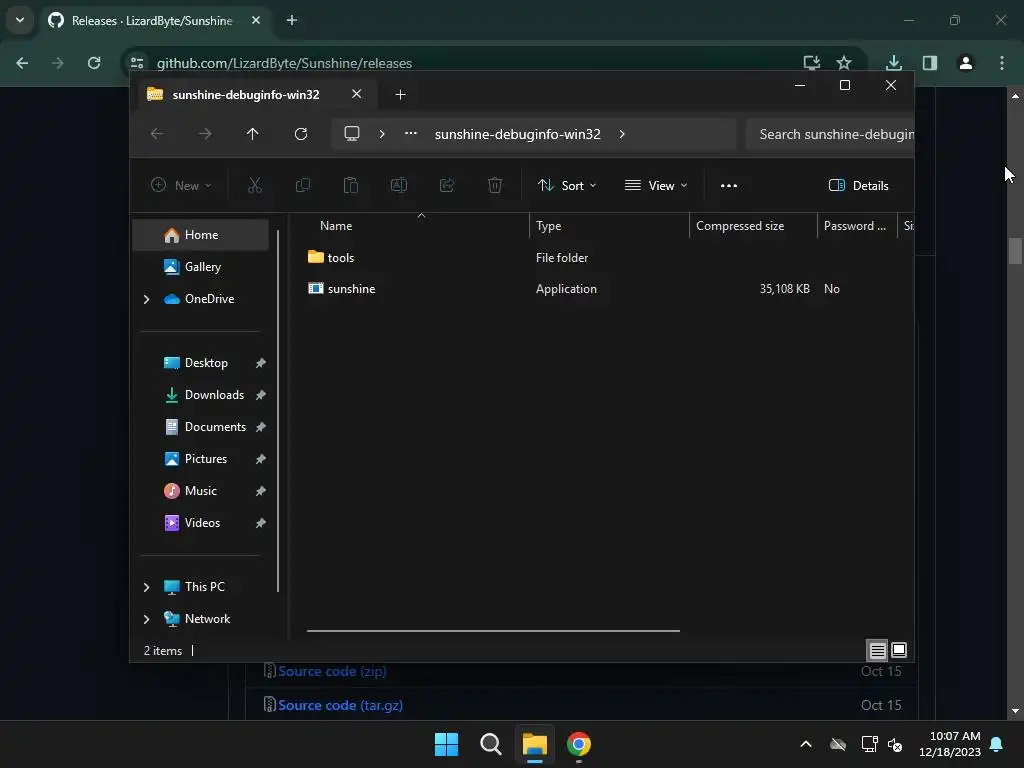Open Music in navigation pane
The height and width of the screenshot is (768, 1024).
point(200,491)
